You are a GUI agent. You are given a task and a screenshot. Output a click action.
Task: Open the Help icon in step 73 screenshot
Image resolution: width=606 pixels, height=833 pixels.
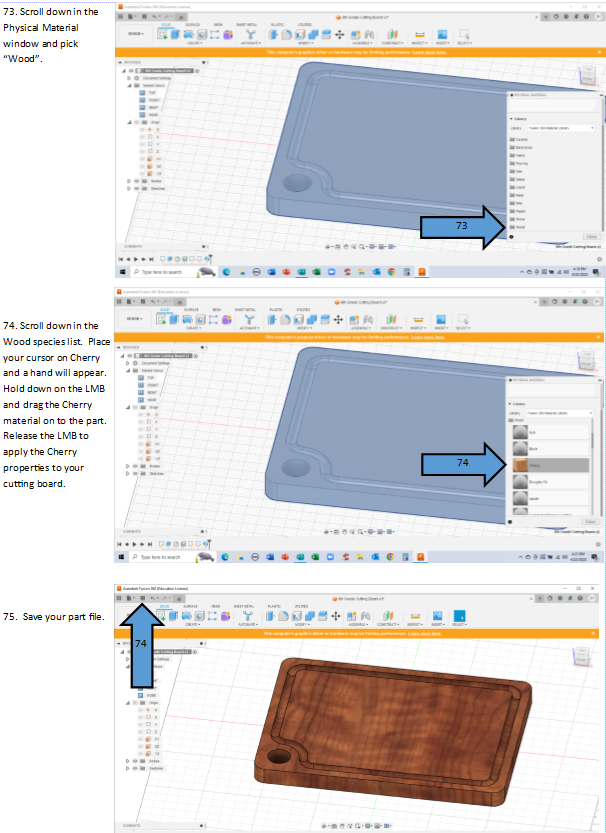[586, 16]
